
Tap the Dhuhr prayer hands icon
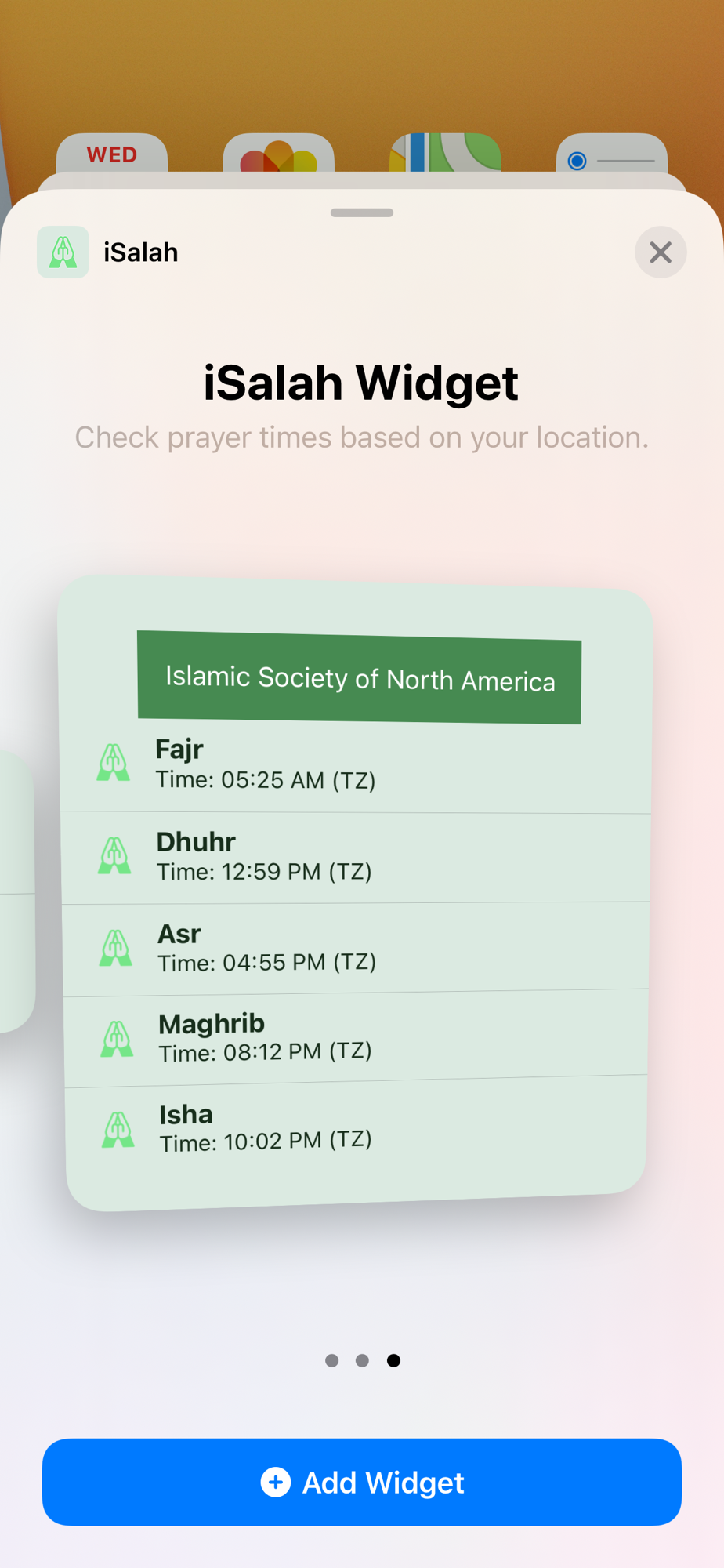click(114, 855)
